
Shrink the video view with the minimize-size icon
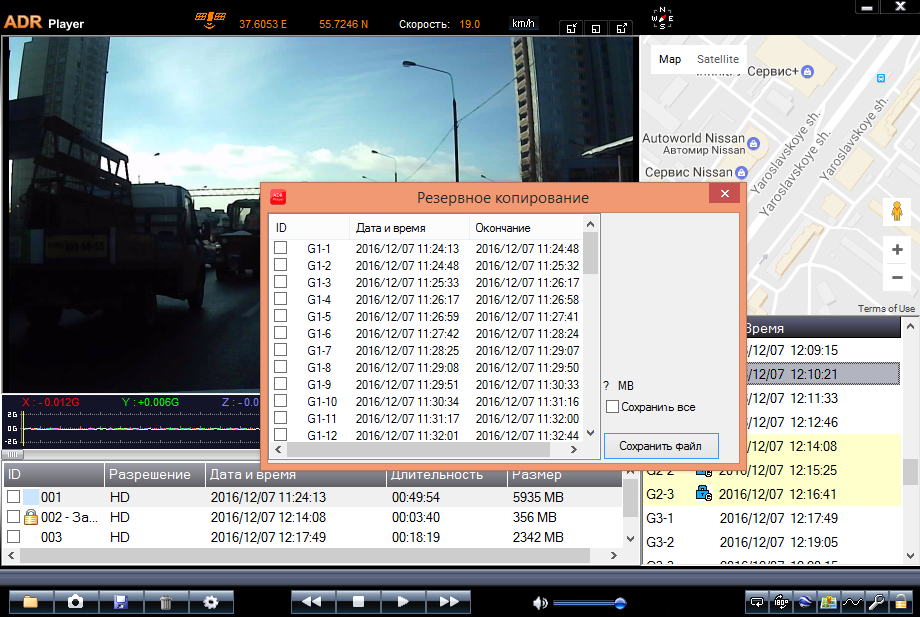click(571, 28)
